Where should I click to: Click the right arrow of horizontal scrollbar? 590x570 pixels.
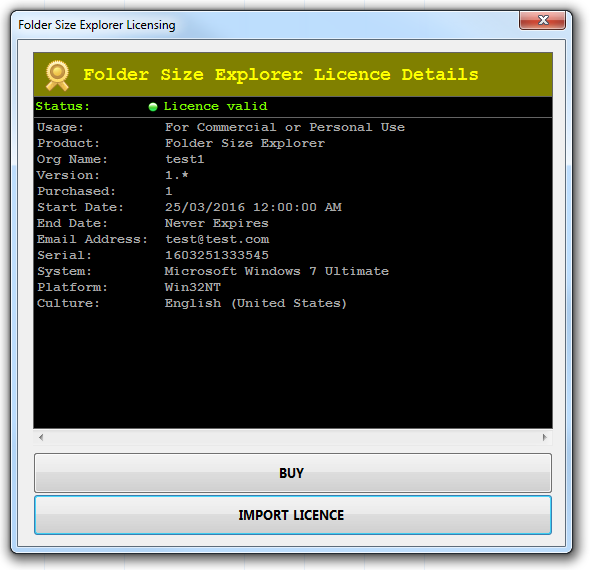coord(544,437)
